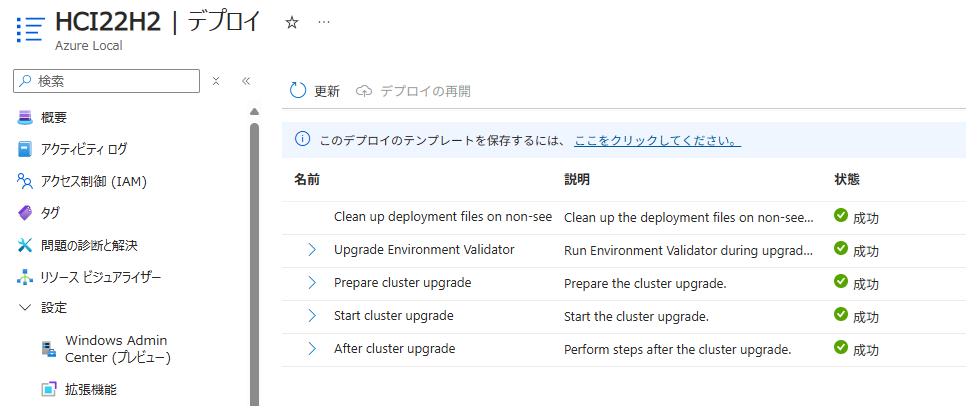Click the search magnifier icon
Image resolution: width=966 pixels, height=406 pixels.
tap(25, 81)
